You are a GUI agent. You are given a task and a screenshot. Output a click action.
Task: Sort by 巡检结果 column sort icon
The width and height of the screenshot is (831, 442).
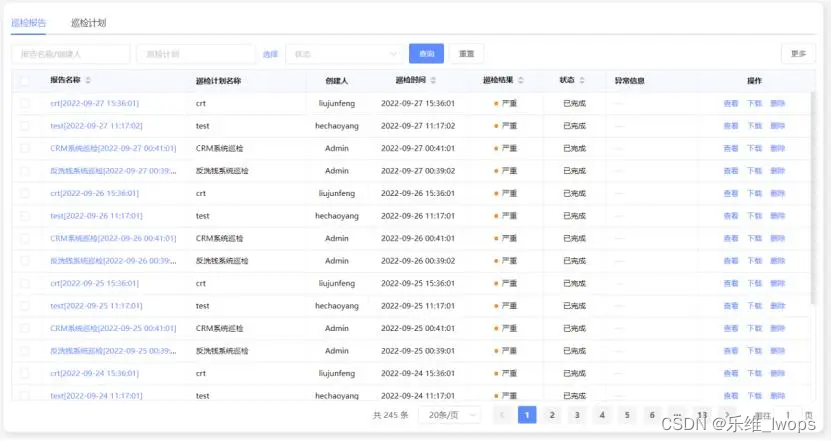(x=520, y=81)
